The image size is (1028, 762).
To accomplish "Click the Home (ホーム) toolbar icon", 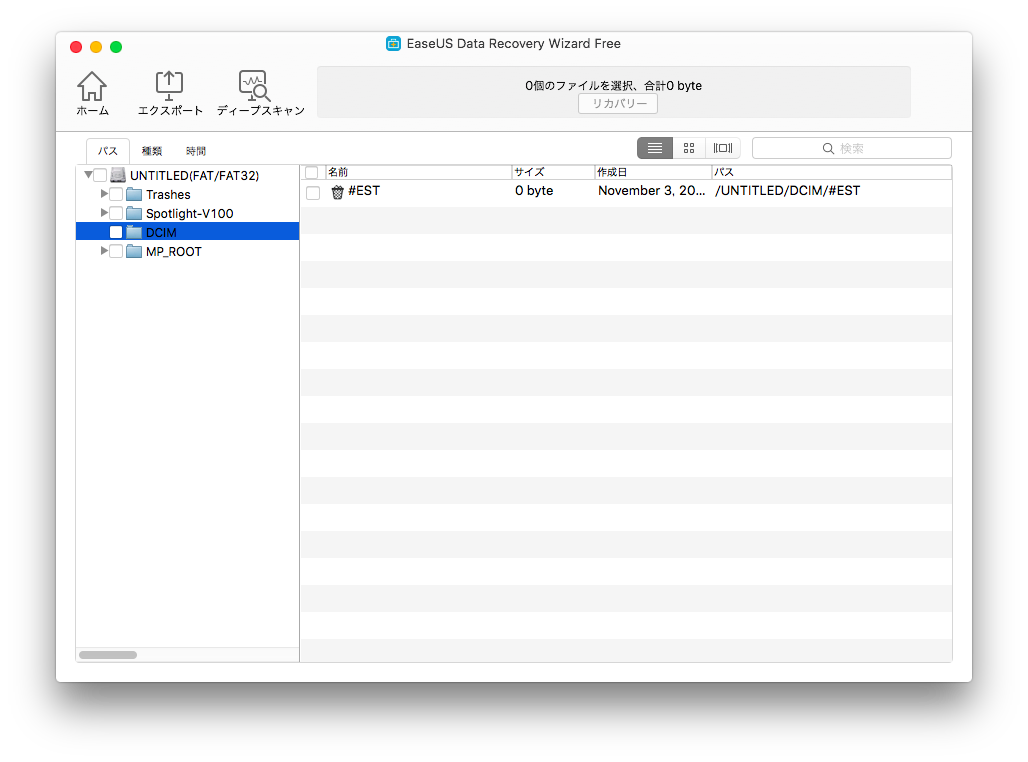I will pos(92,86).
